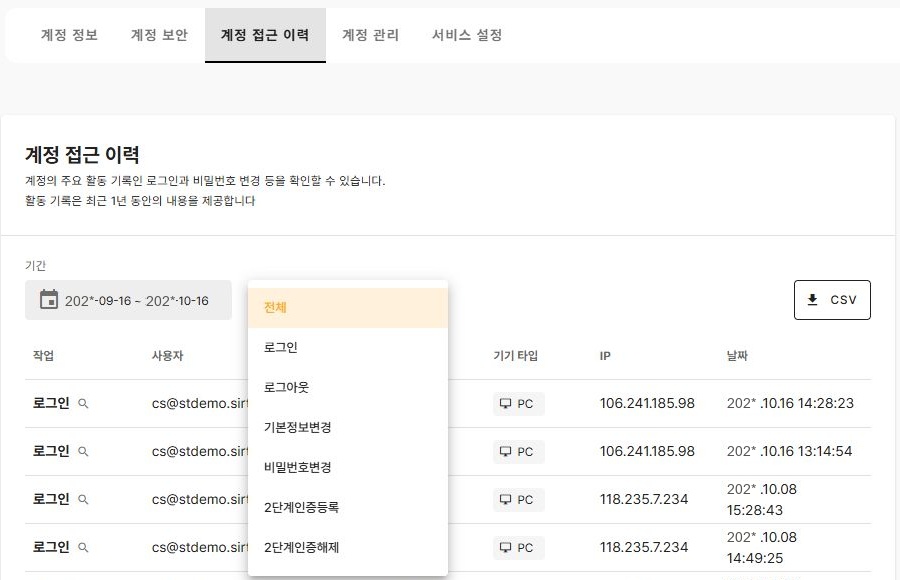Image resolution: width=900 pixels, height=580 pixels.
Task: Click magnifier icon in 15:28:43 login row
Action: pyautogui.click(x=83, y=500)
